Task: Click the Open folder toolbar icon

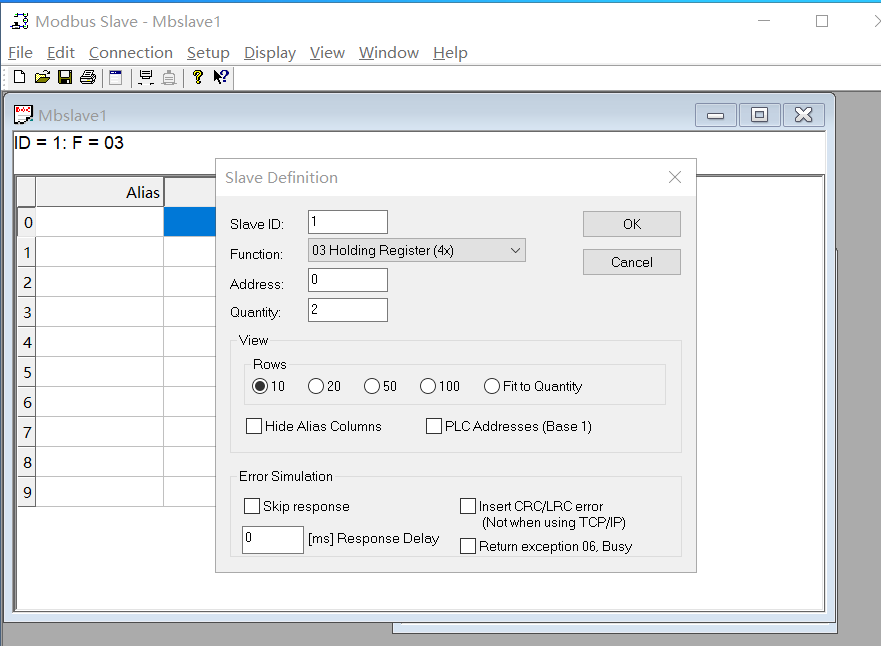Action: coord(42,77)
